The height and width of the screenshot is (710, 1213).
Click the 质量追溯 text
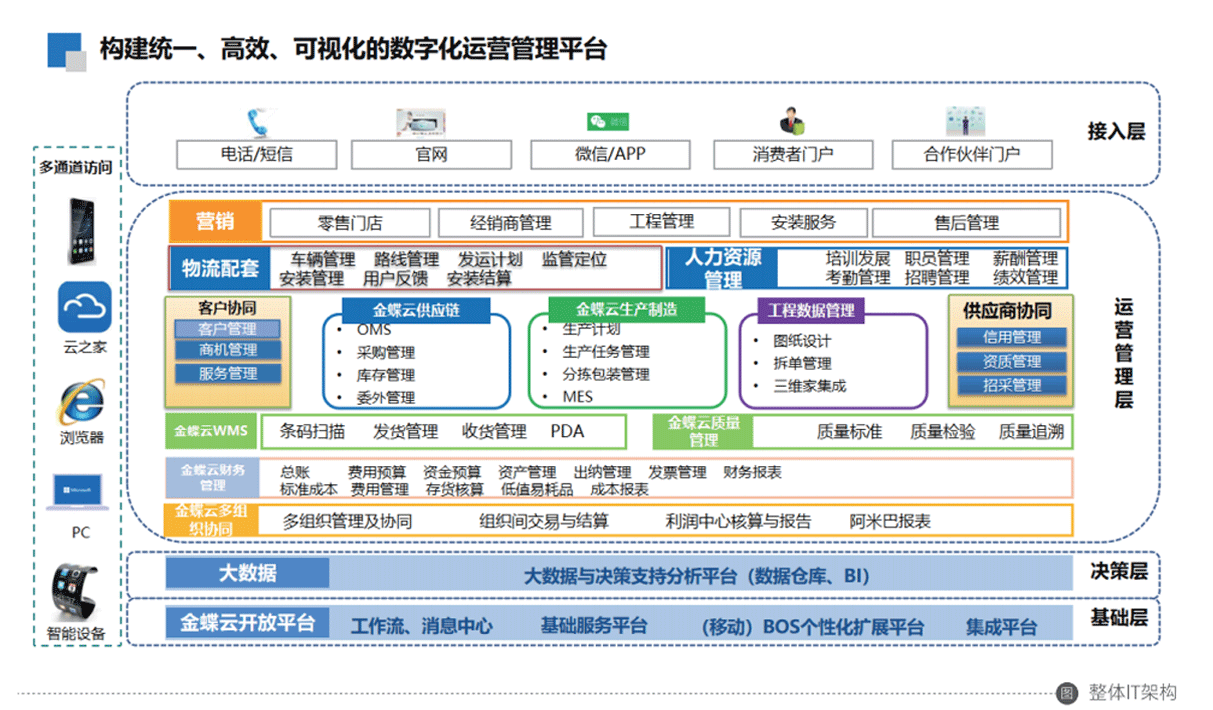[1031, 432]
